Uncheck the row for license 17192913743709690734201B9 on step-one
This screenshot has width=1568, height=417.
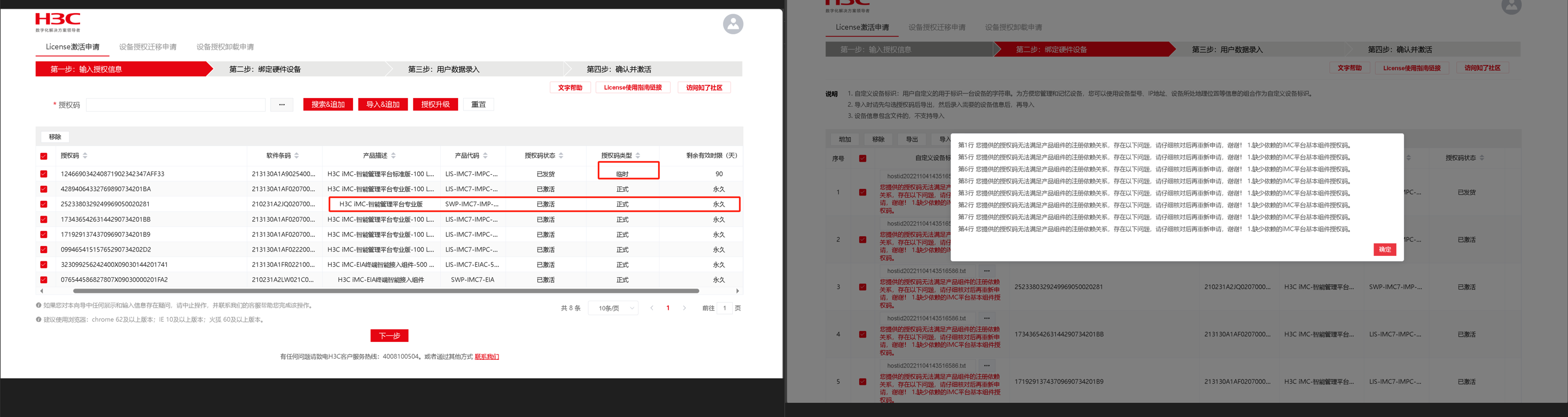[44, 235]
